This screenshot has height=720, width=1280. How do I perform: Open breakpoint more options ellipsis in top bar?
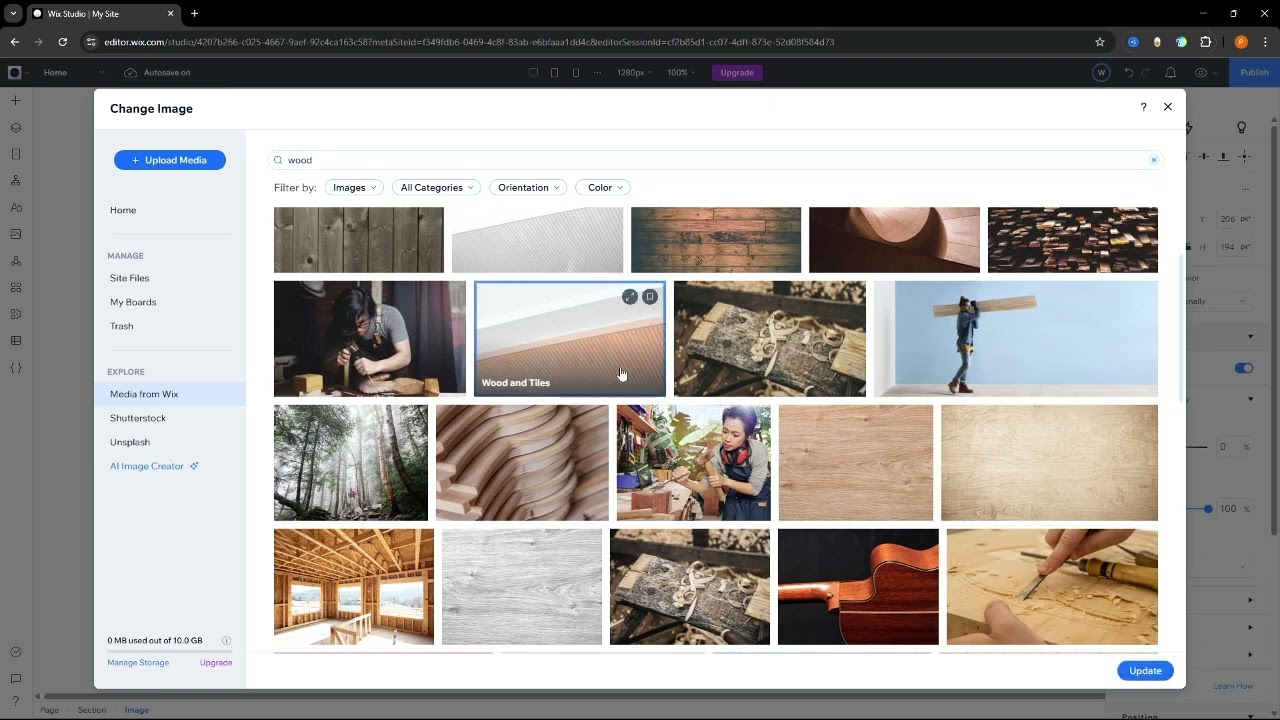point(598,72)
